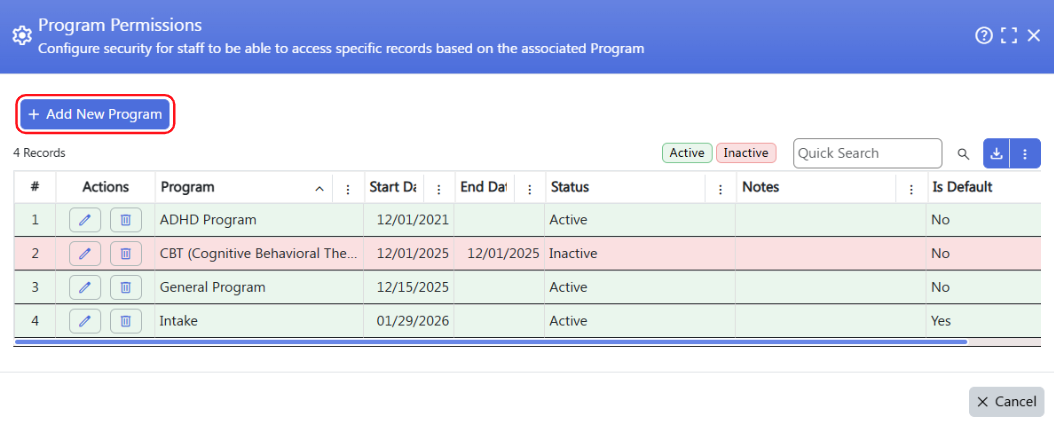Edit the ADHD Program row
The height and width of the screenshot is (425, 1054).
(85, 220)
